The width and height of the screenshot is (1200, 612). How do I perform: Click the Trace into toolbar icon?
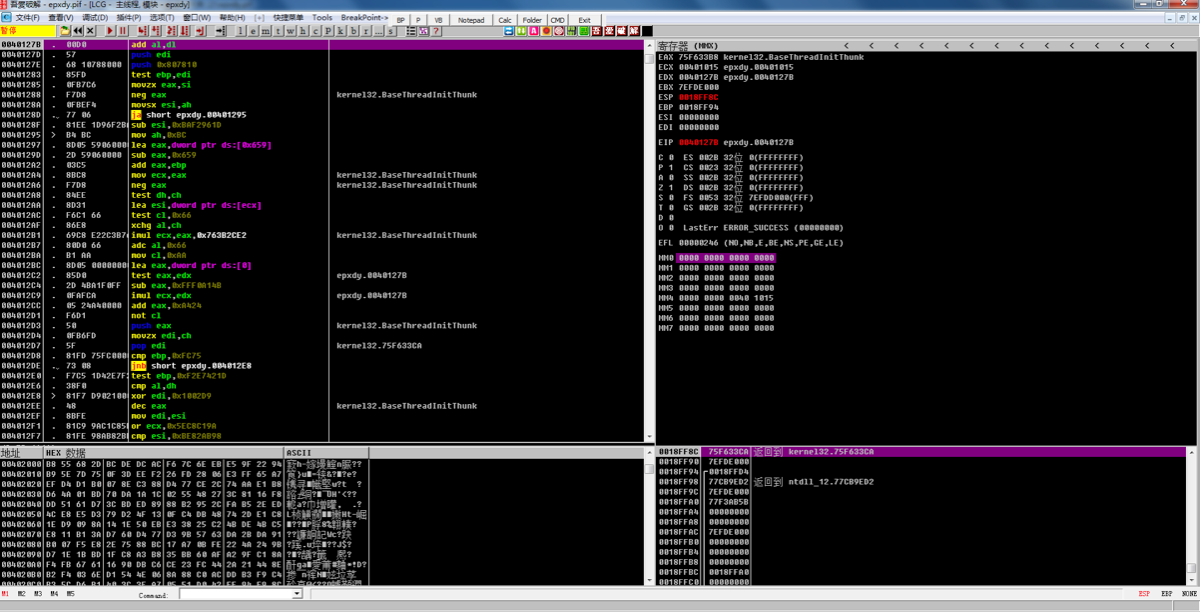(x=172, y=31)
